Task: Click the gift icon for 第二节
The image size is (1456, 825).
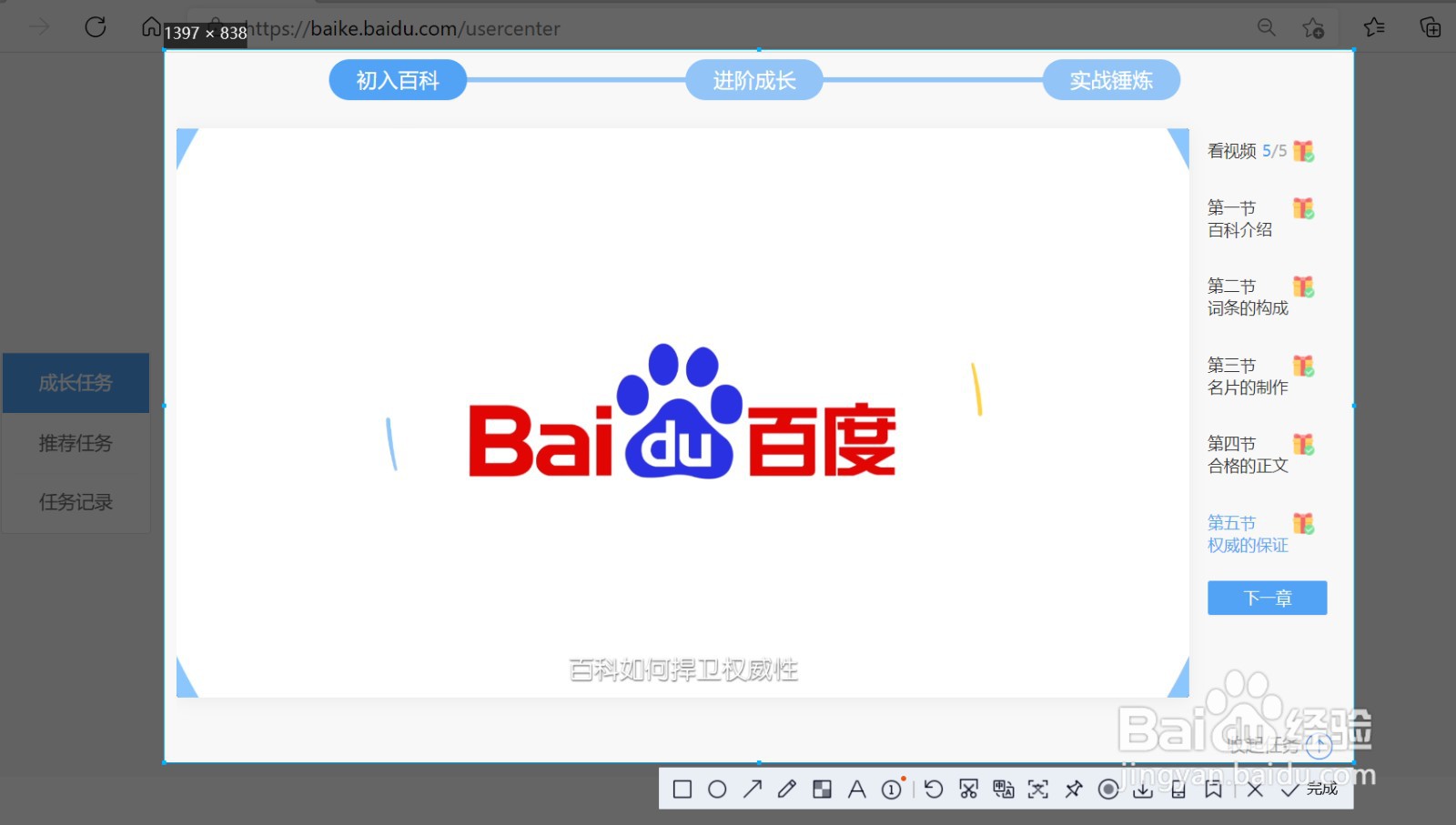Action: coord(1304,287)
